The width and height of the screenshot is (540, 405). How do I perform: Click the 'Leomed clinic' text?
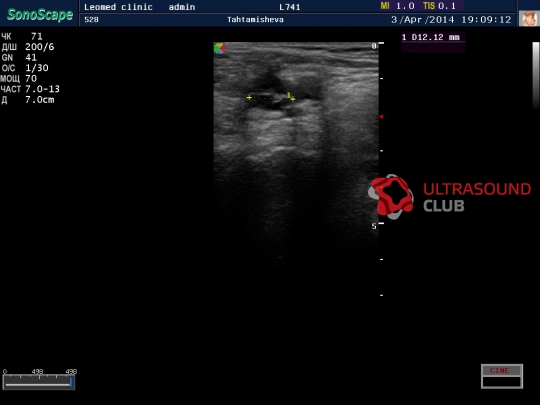[x=118, y=7]
